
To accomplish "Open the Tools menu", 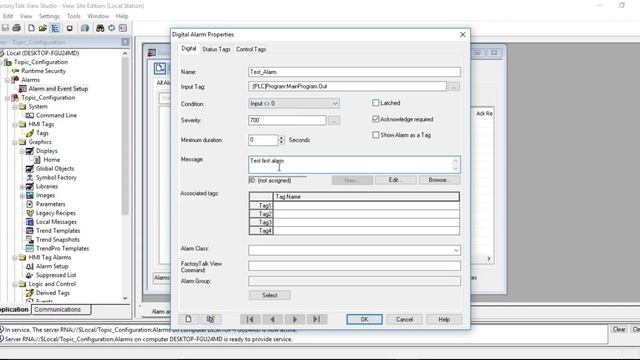I will click(x=73, y=16).
